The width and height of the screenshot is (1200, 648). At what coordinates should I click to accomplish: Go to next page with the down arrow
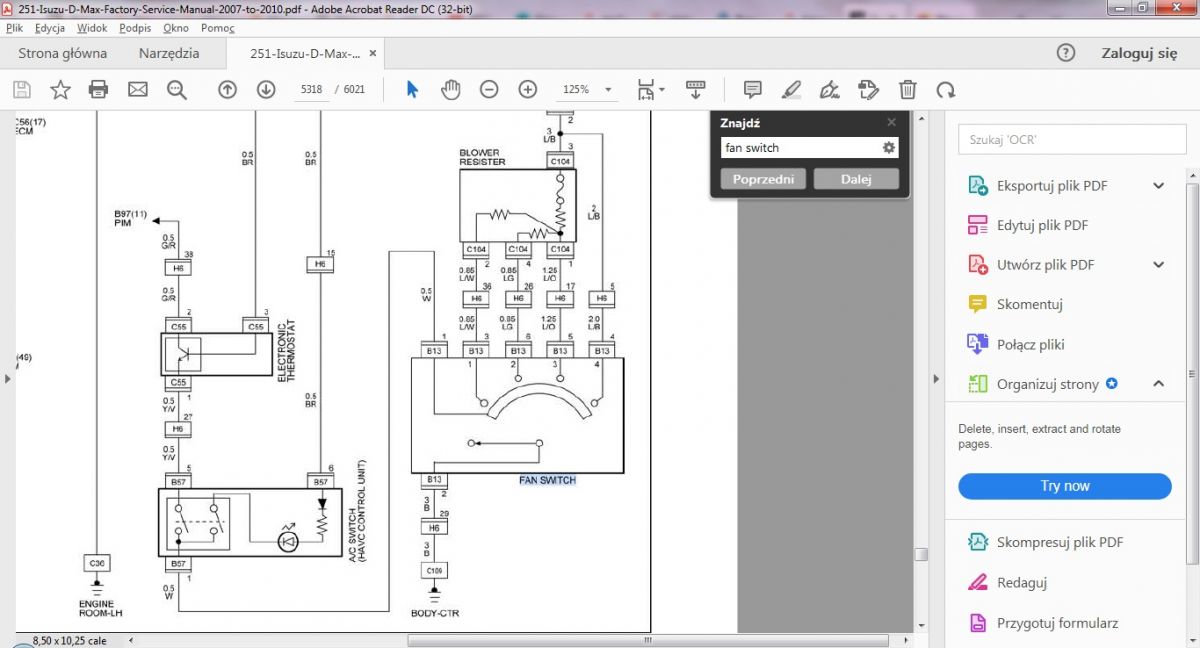[x=266, y=90]
